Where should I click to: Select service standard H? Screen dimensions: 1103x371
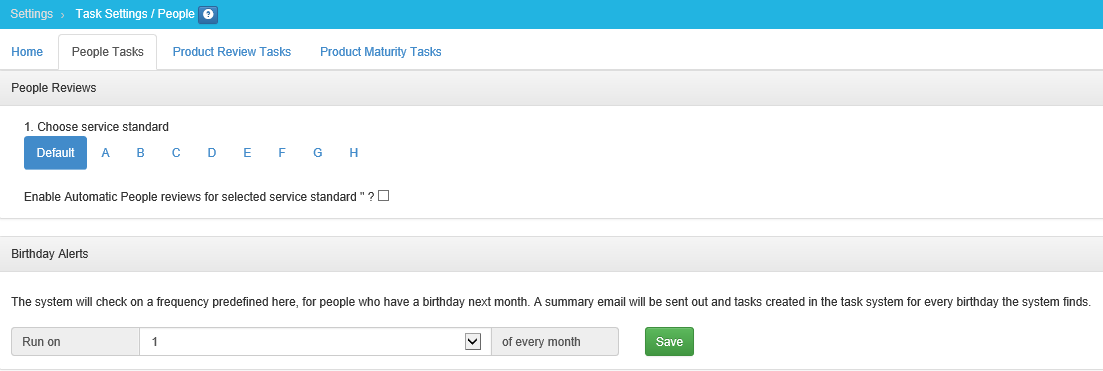354,153
